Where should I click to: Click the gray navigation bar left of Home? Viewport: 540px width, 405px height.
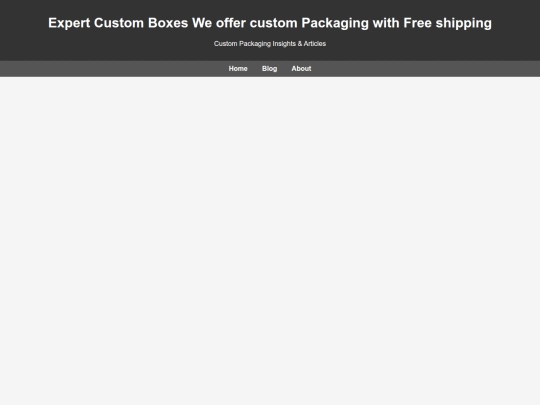pos(114,69)
